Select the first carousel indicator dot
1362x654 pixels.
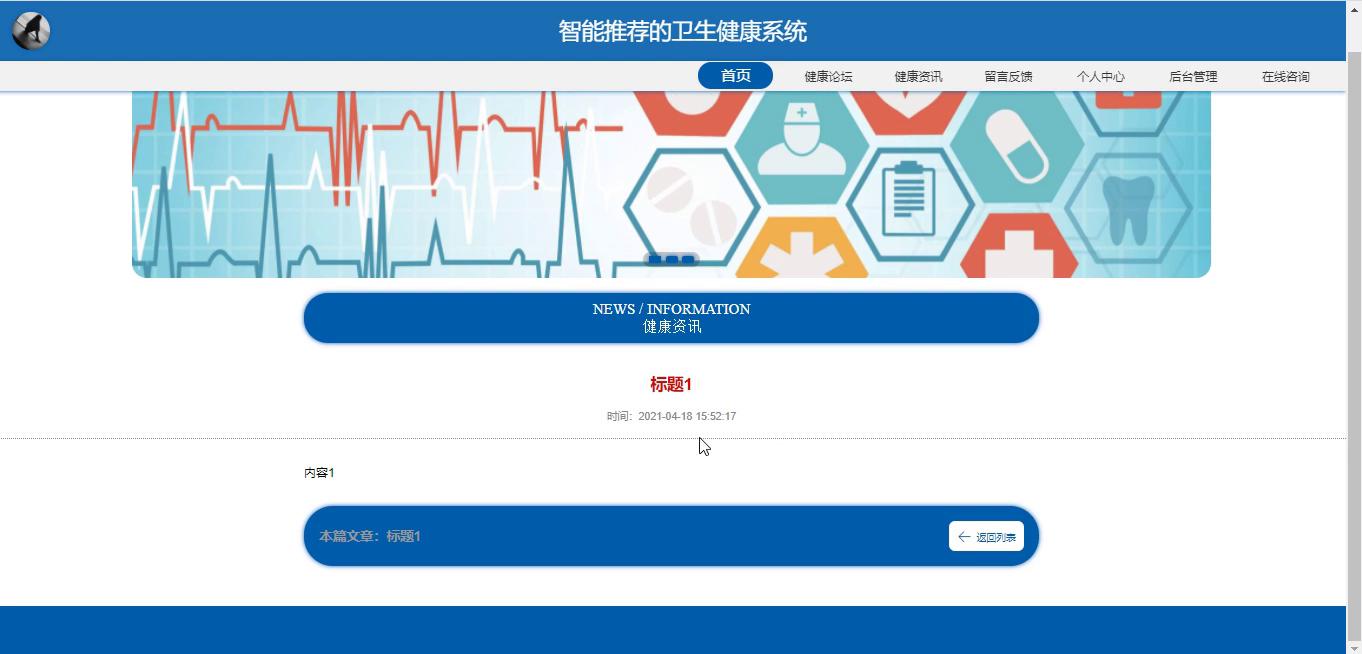(655, 260)
